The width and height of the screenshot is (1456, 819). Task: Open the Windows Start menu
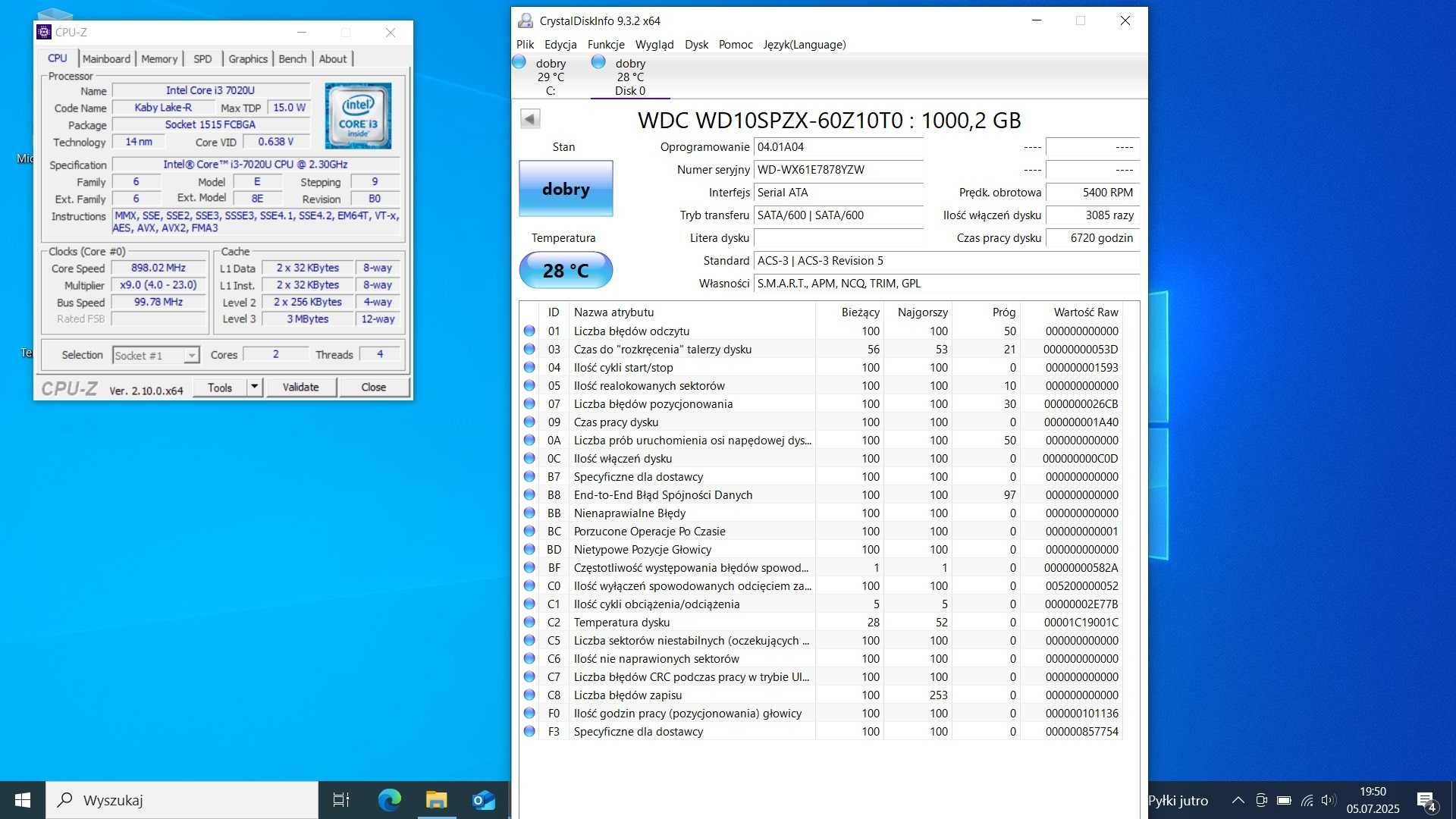click(23, 800)
